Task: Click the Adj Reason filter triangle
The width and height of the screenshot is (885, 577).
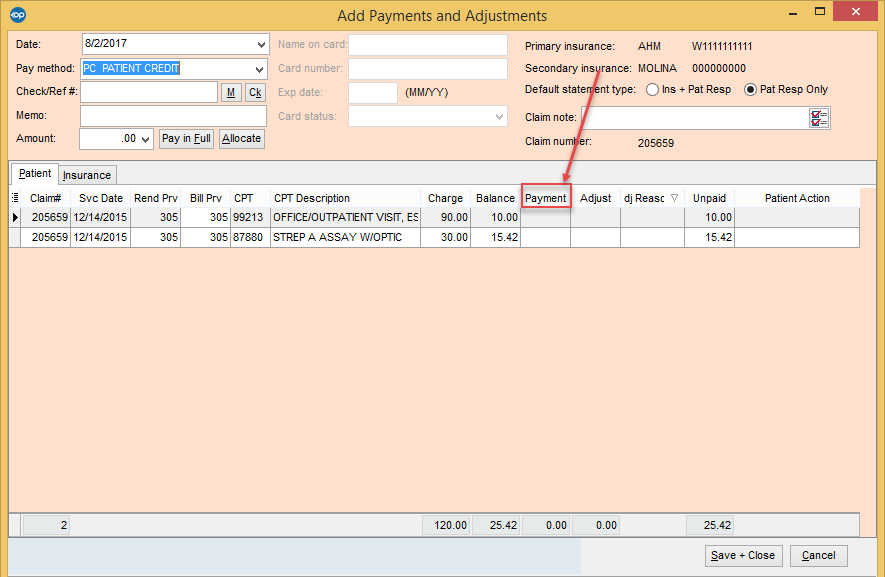Action: tap(674, 198)
